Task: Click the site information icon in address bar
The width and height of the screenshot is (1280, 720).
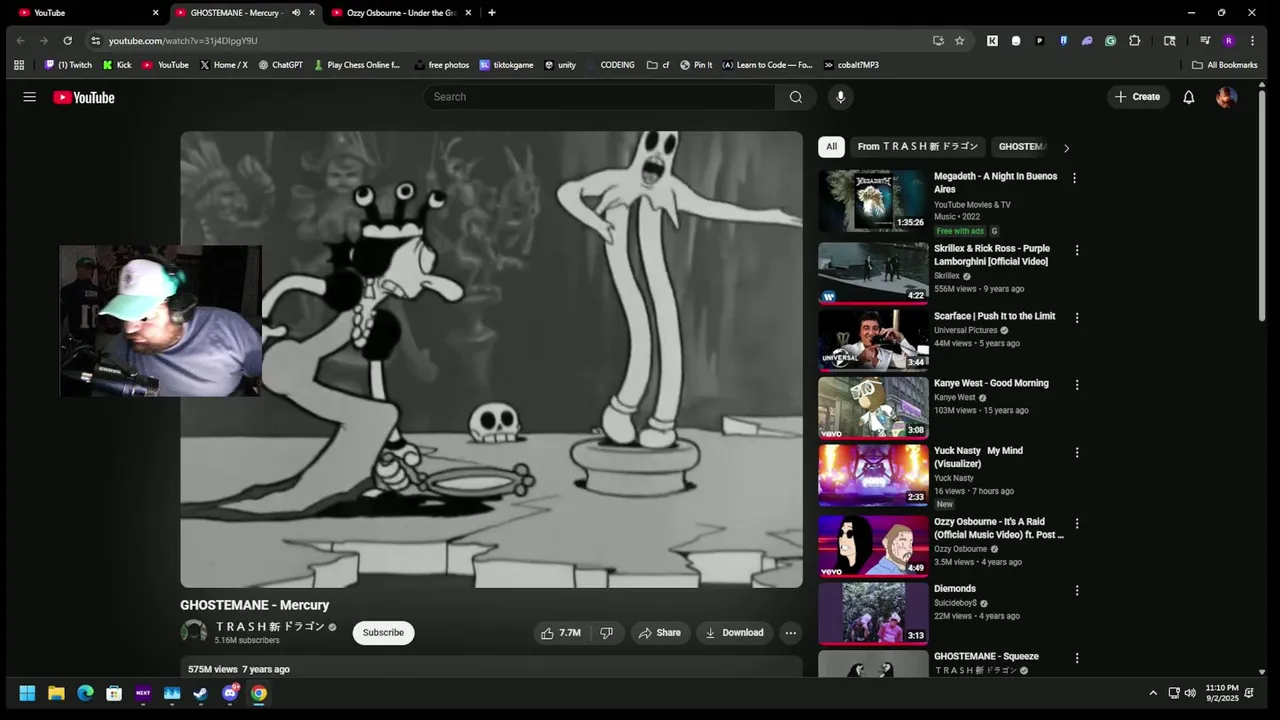Action: point(95,41)
